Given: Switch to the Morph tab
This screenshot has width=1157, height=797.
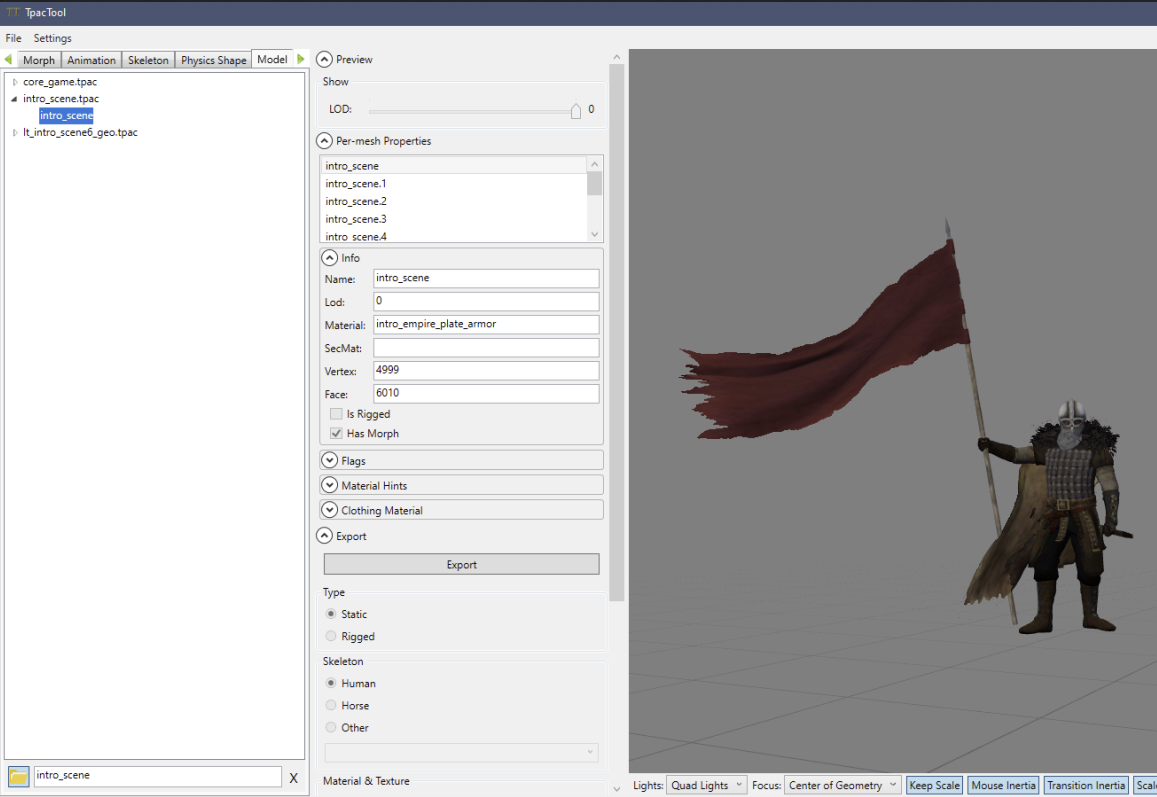Looking at the screenshot, I should click(x=38, y=60).
